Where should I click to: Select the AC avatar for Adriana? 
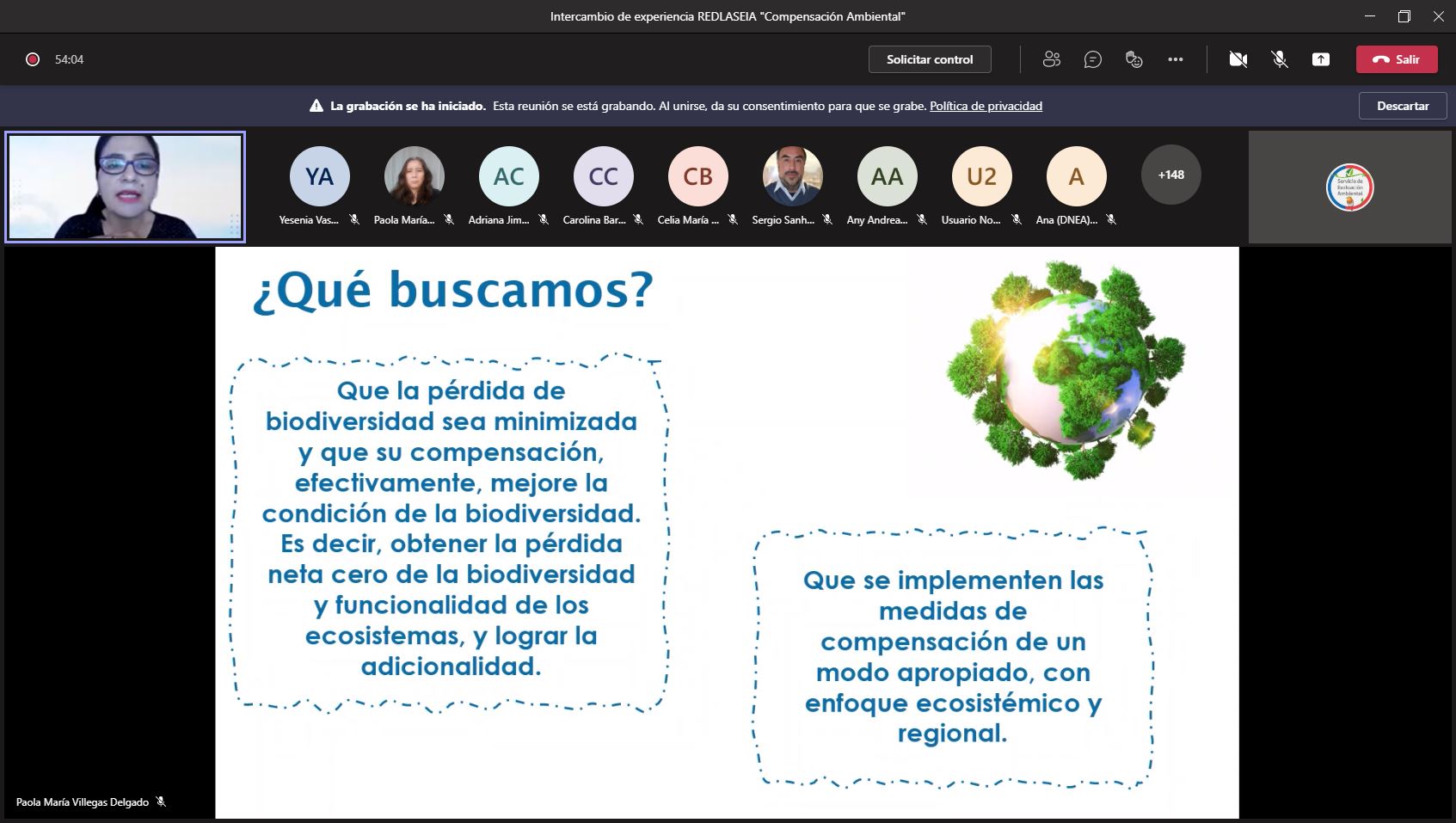click(508, 176)
